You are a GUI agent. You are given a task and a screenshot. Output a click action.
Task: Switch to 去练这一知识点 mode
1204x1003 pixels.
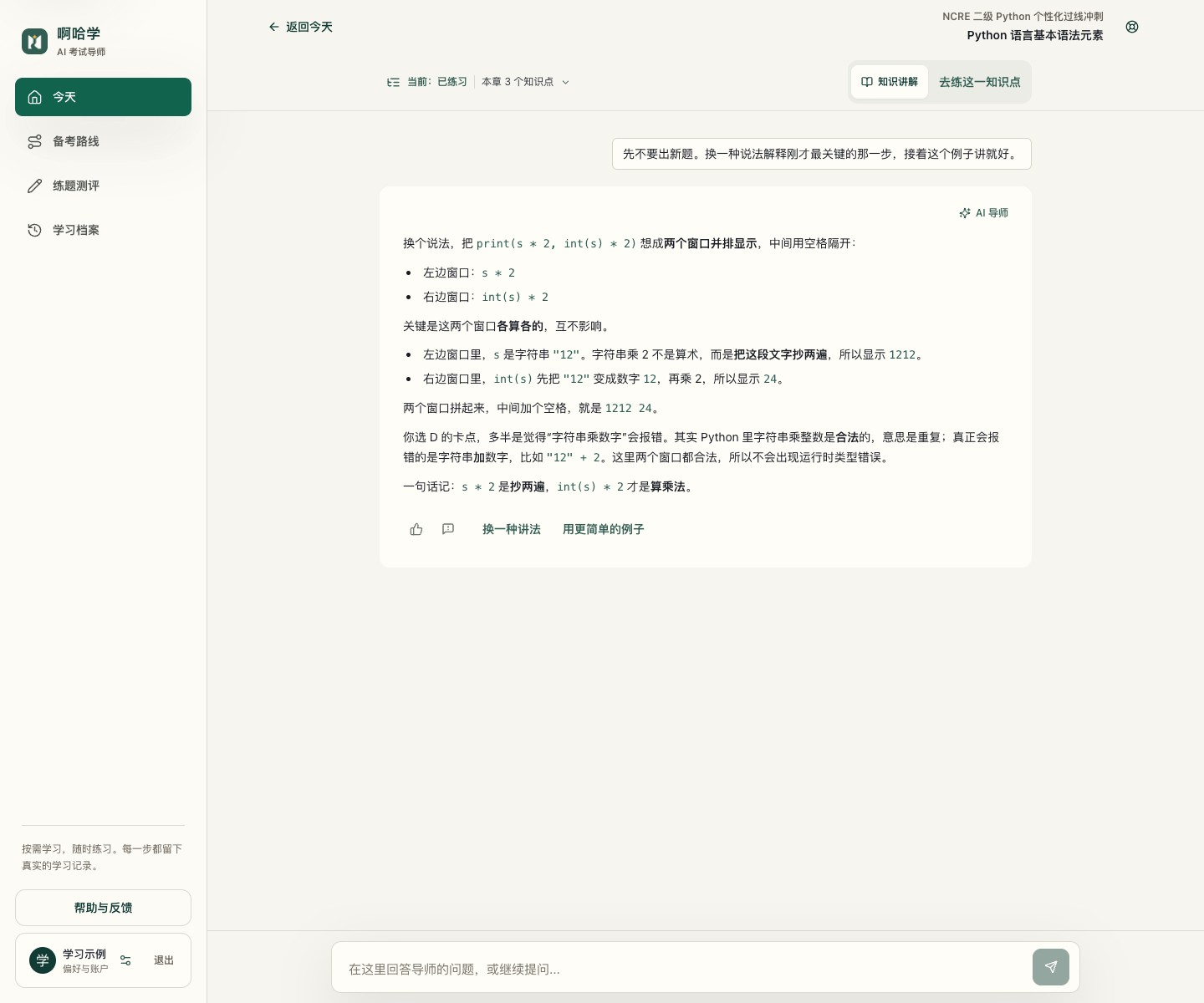979,82
